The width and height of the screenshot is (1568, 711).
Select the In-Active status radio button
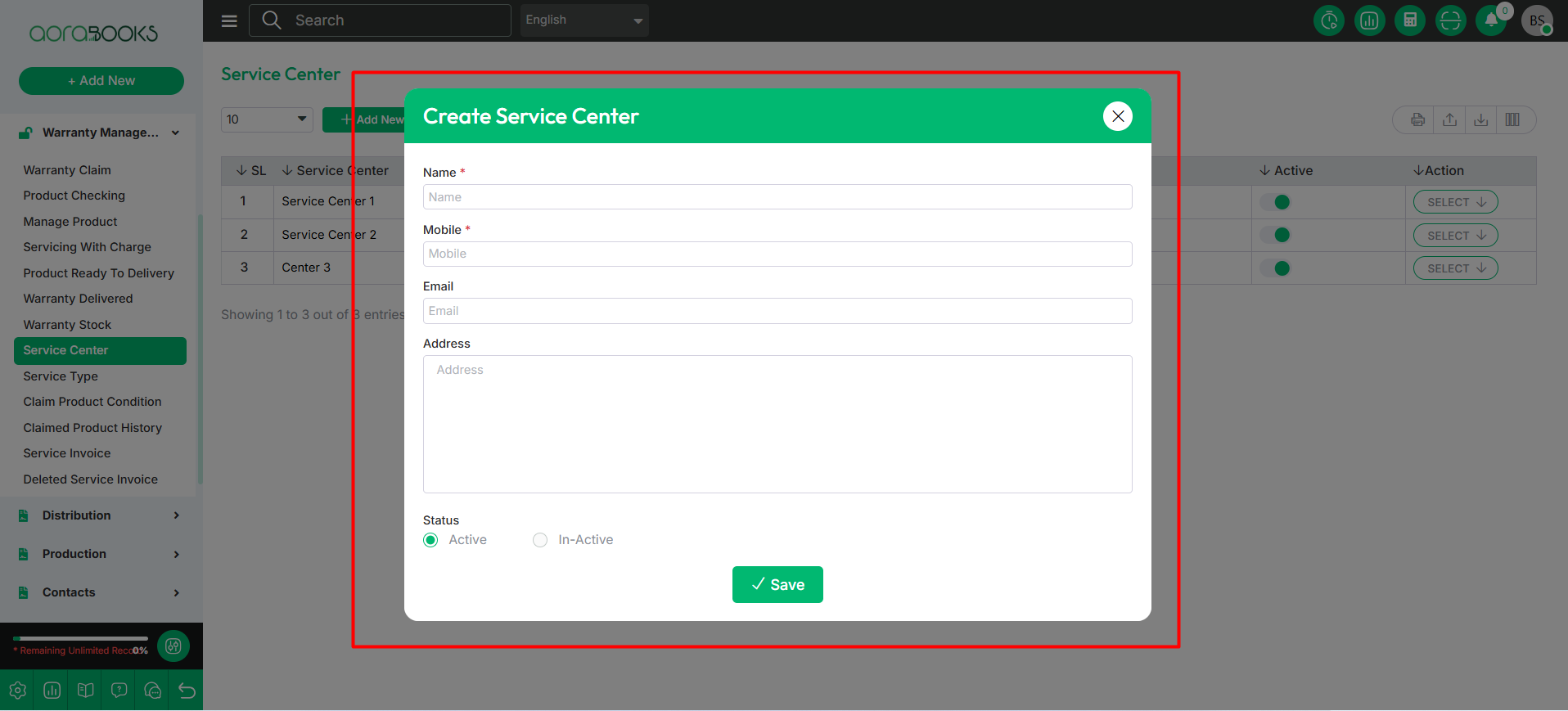click(540, 540)
